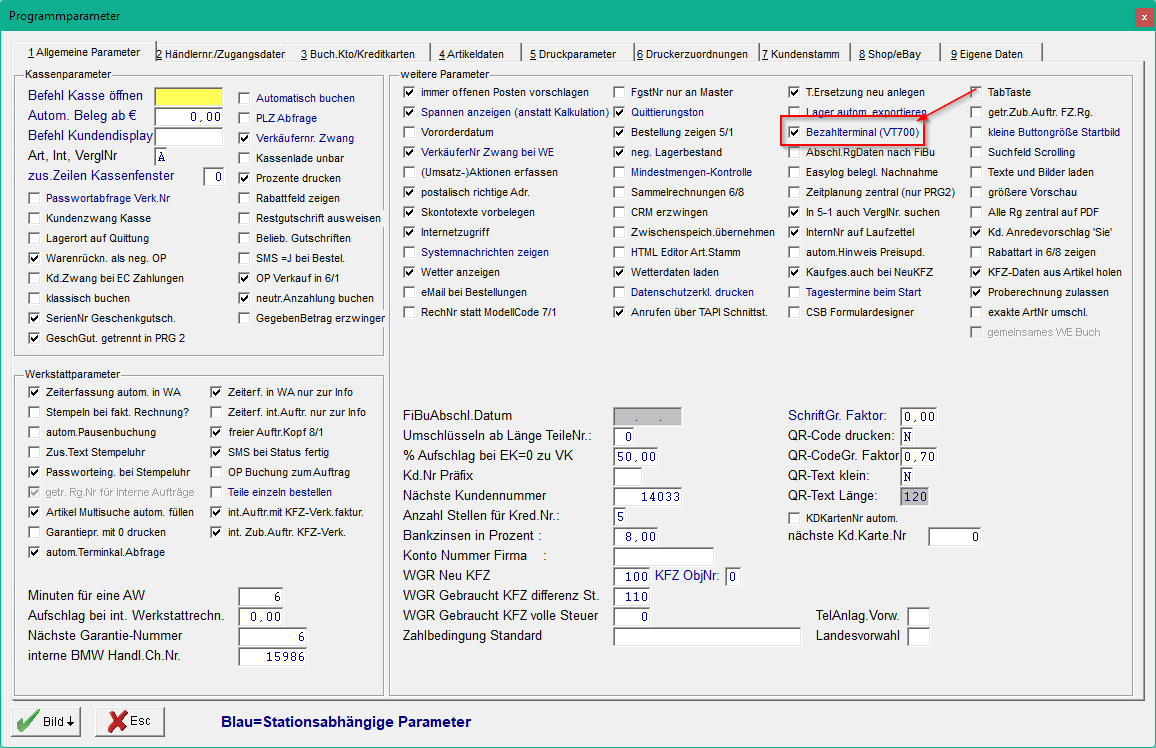Click zus.Zeilen Kassenfenster value field
This screenshot has width=1156, height=748.
214,176
